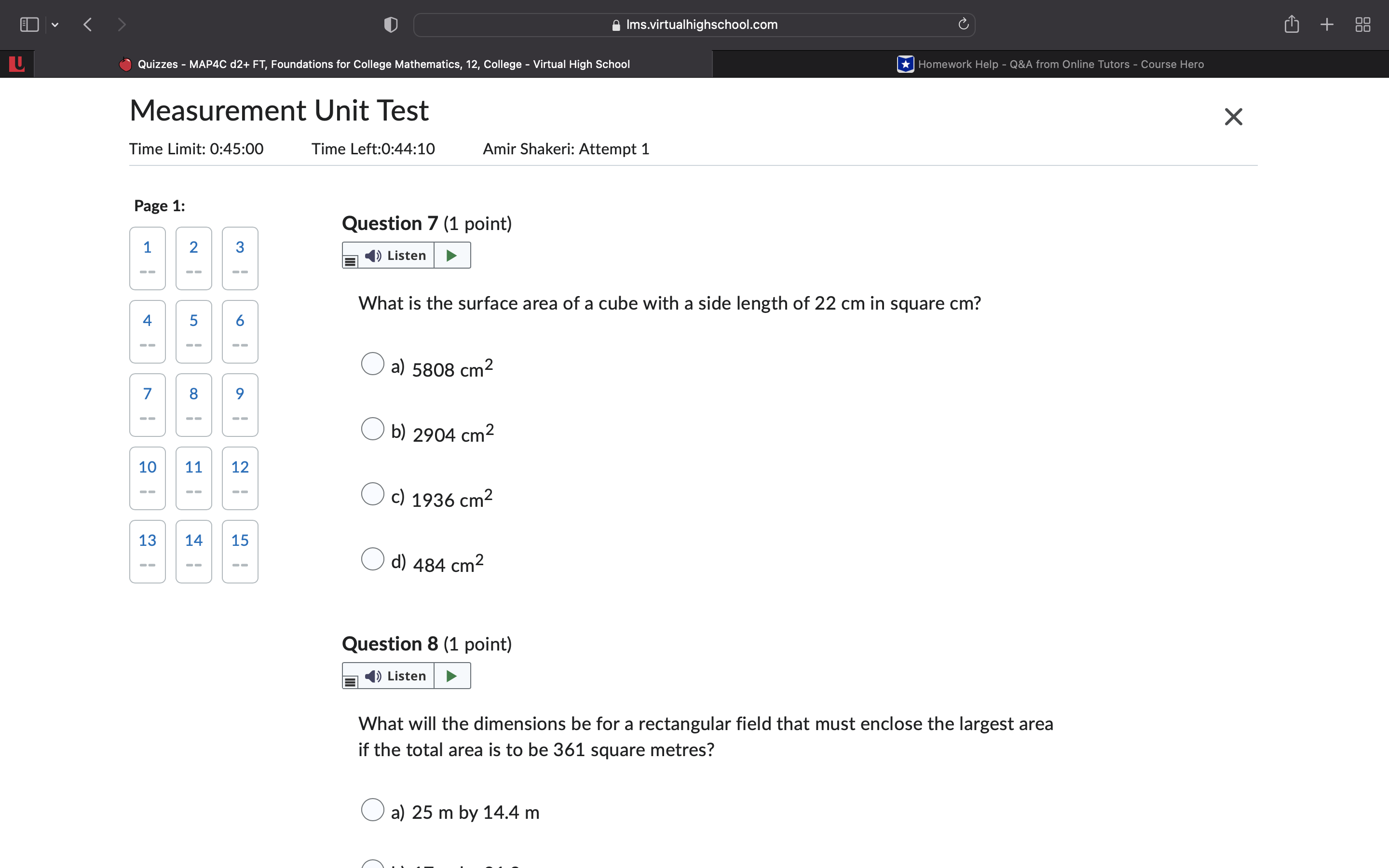
Task: Select answer a) 5808 cm² for Question 7
Action: click(373, 364)
